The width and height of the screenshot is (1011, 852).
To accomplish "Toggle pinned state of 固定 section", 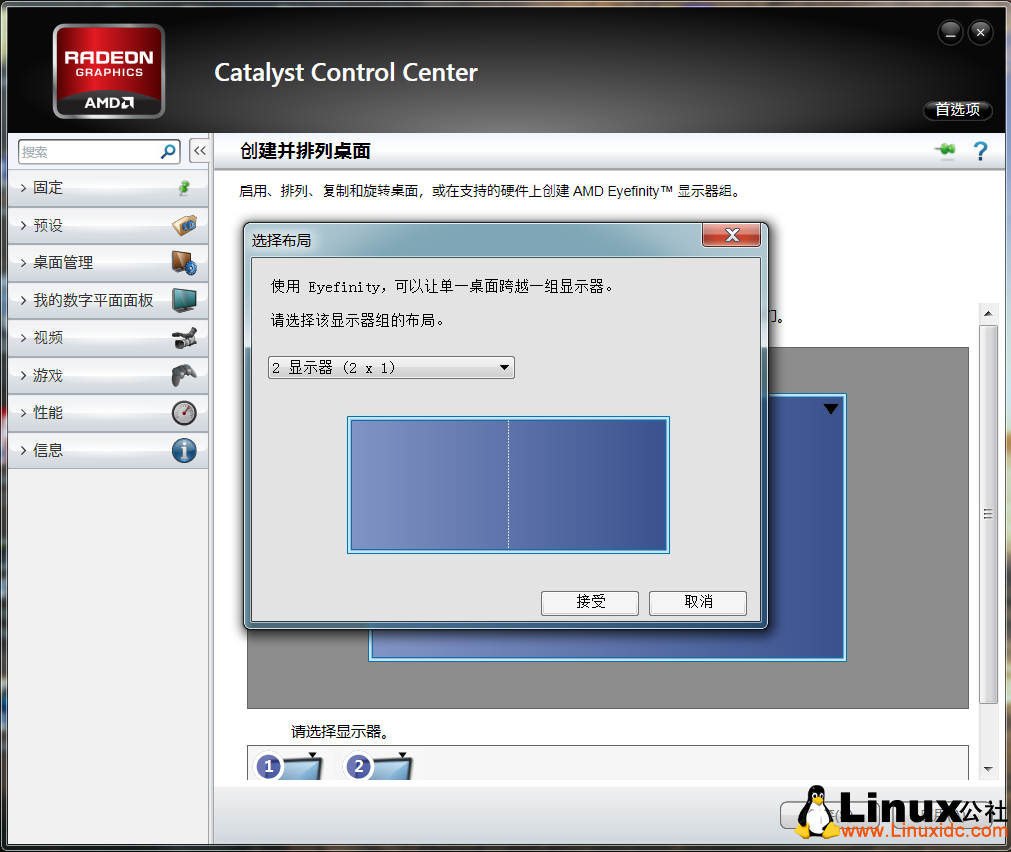I will pyautogui.click(x=184, y=187).
